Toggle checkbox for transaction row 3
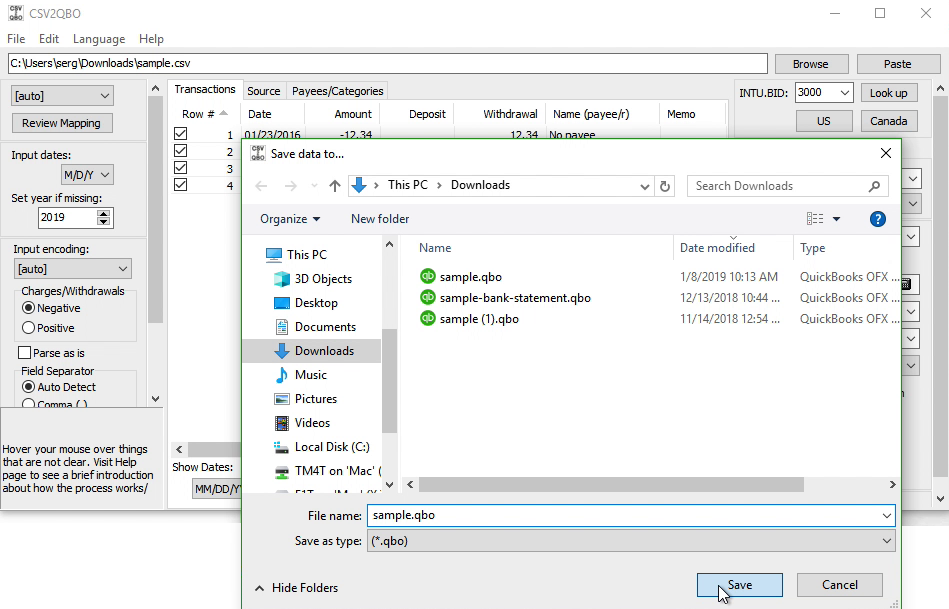 (x=180, y=168)
